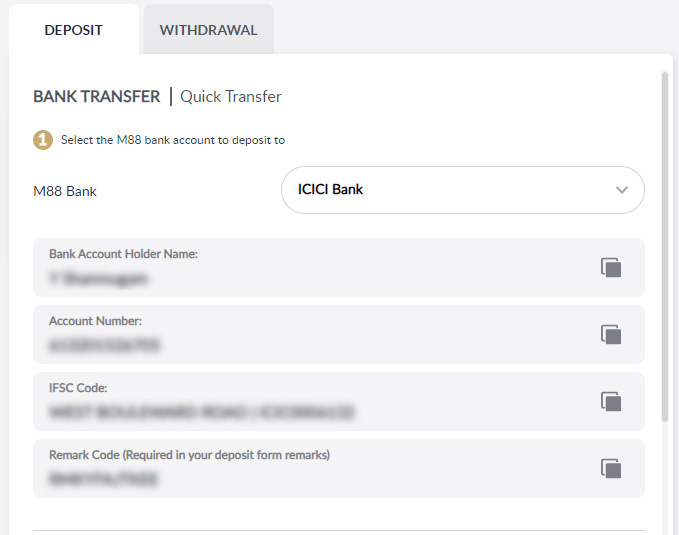Click the Remark Code field label
Image resolution: width=679 pixels, height=535 pixels.
coord(189,455)
